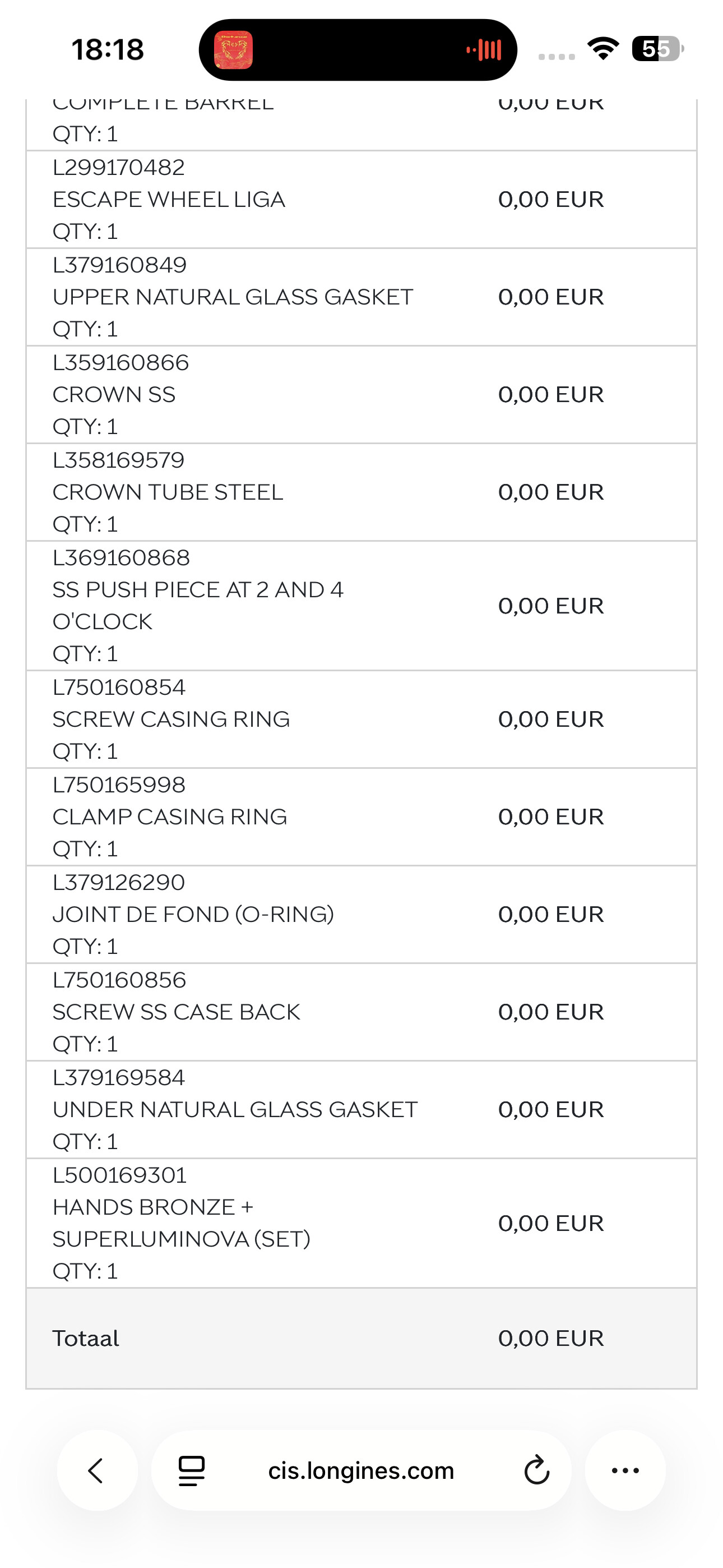
Task: Tap the Totaal summary row
Action: pyautogui.click(x=361, y=1338)
